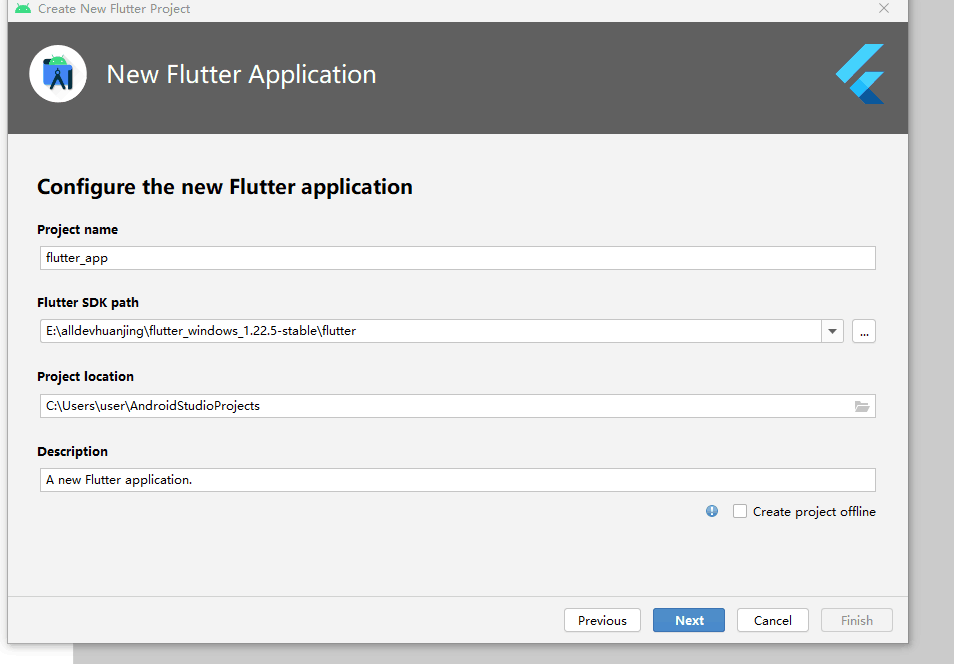
Task: Click the Flutter SDK path text field
Action: click(431, 331)
